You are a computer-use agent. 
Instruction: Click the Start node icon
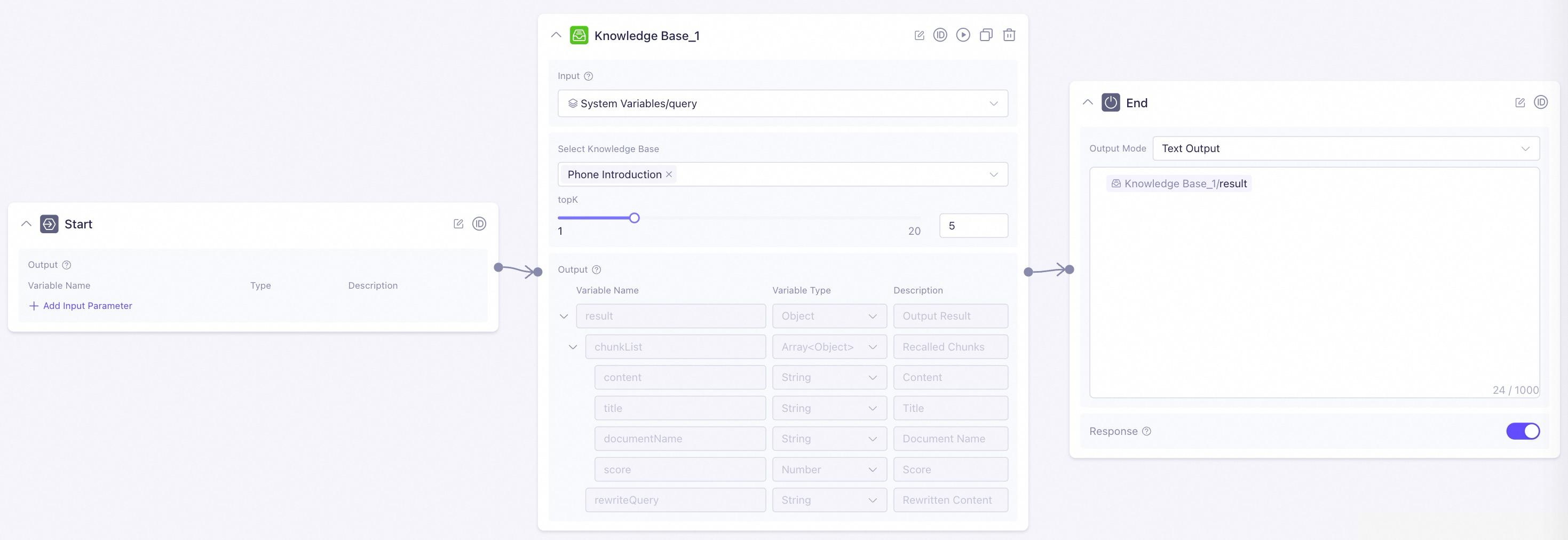pyautogui.click(x=49, y=224)
